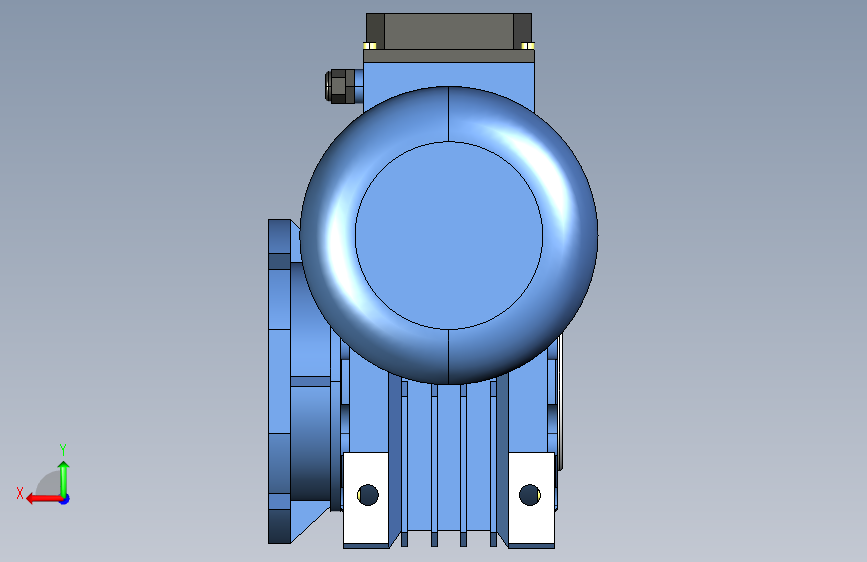Select the right yellow terminal box screw
867x562 pixels.
point(527,46)
